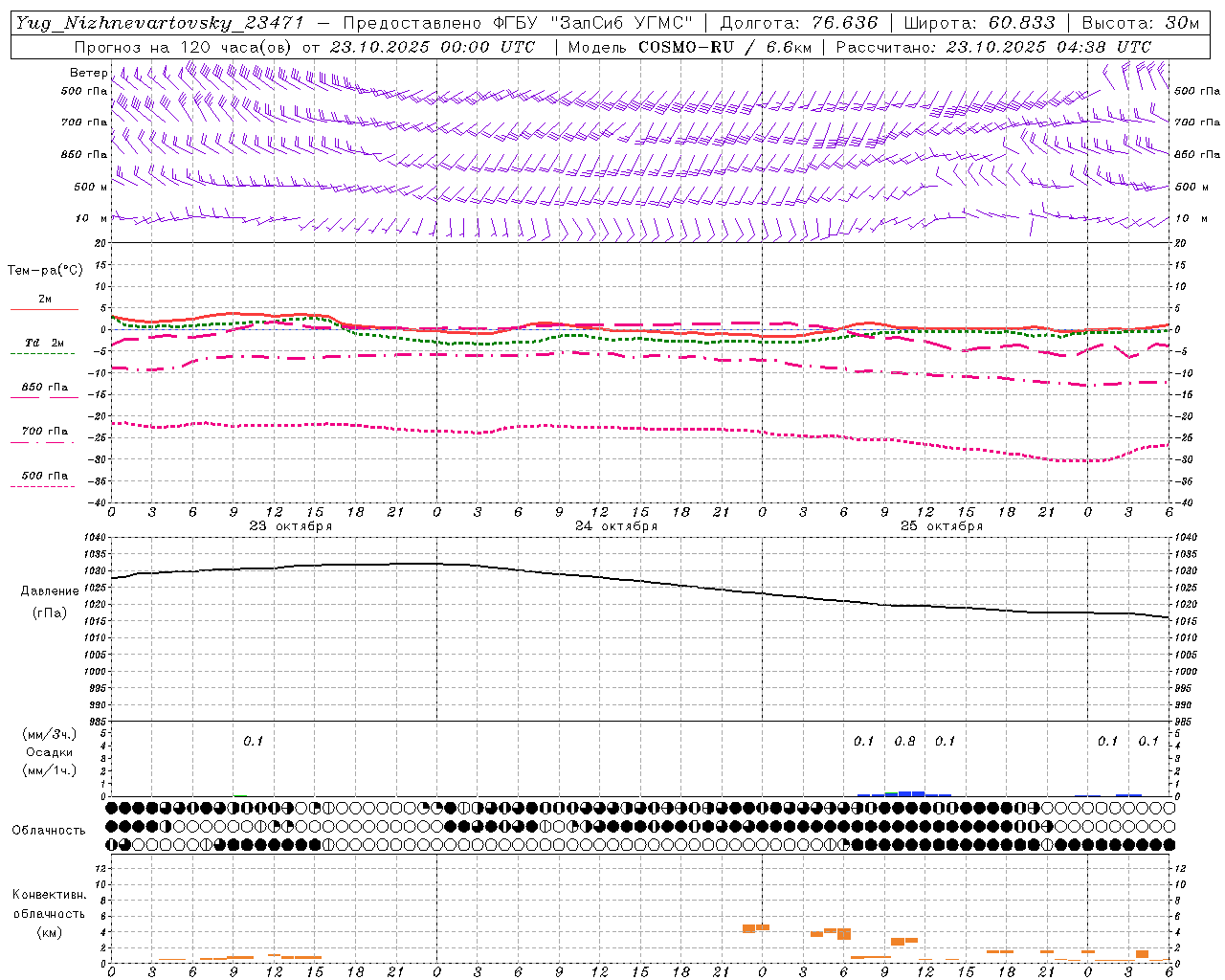Click the Осадки precipitation label
Image resolution: width=1225 pixels, height=980 pixels.
[50, 752]
